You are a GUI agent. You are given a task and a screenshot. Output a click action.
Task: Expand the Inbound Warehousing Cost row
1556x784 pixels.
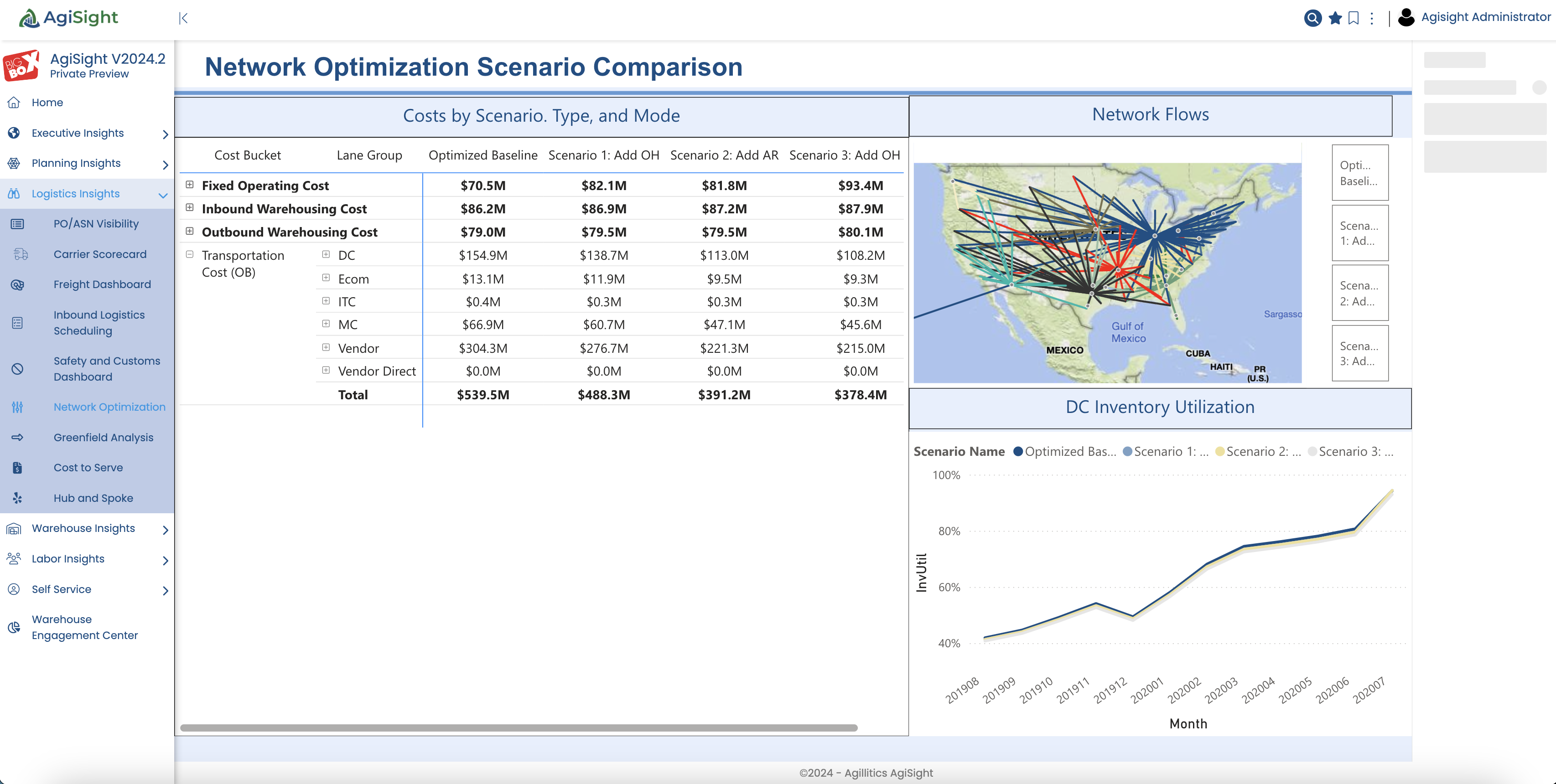pyautogui.click(x=190, y=207)
